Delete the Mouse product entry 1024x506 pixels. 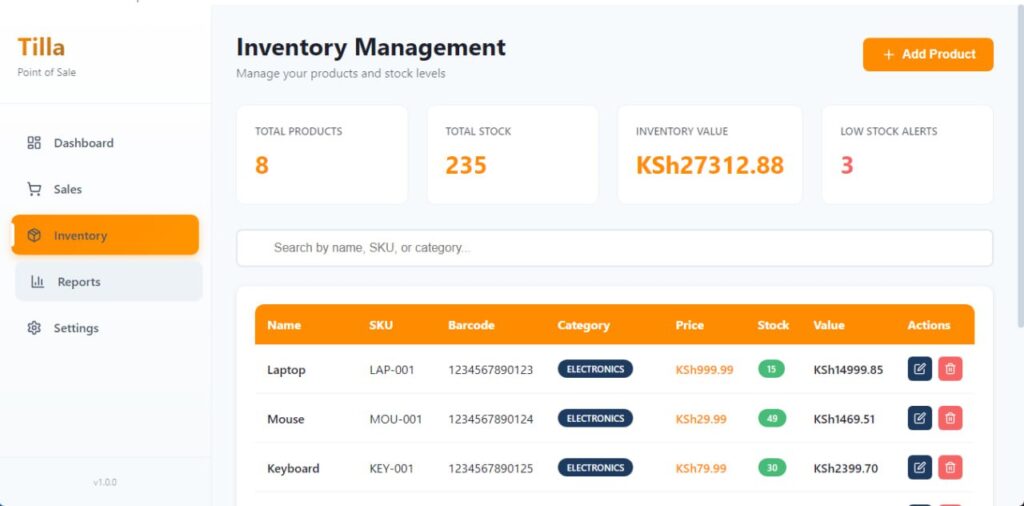pyautogui.click(x=950, y=418)
